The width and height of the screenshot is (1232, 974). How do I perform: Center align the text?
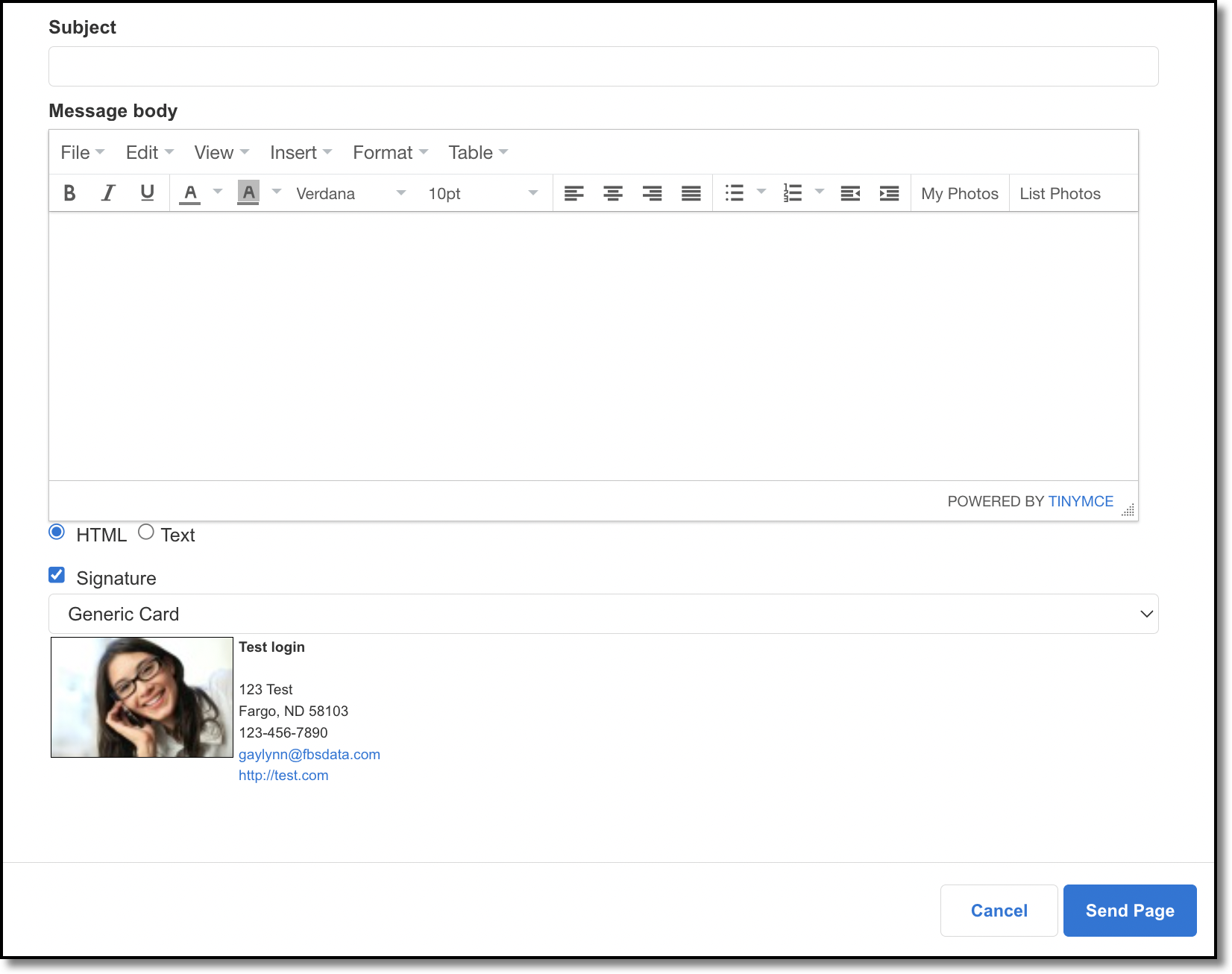[613, 193]
